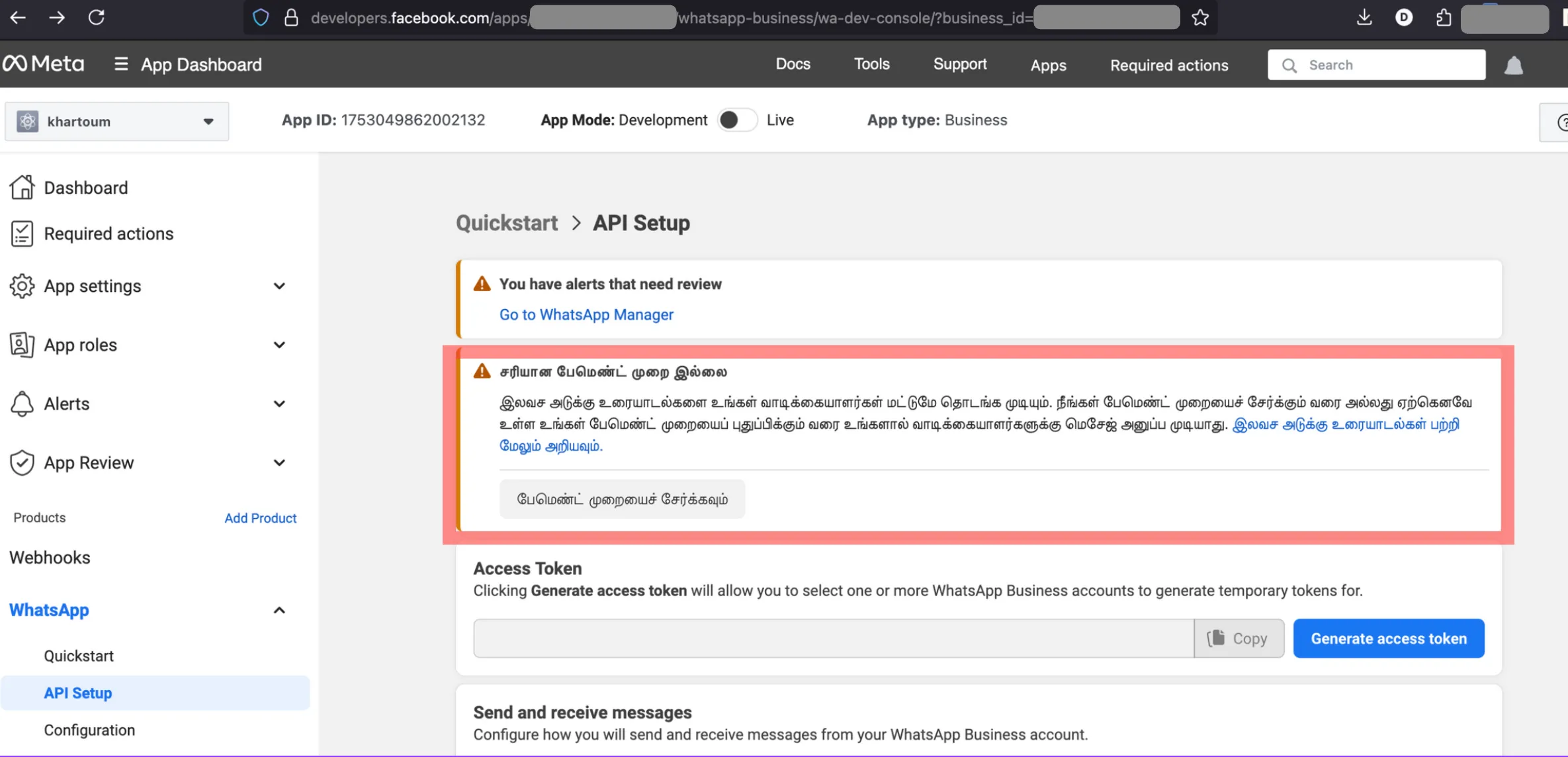Open Configuration under WhatsApp
Image resolution: width=1568 pixels, height=757 pixels.
[89, 730]
